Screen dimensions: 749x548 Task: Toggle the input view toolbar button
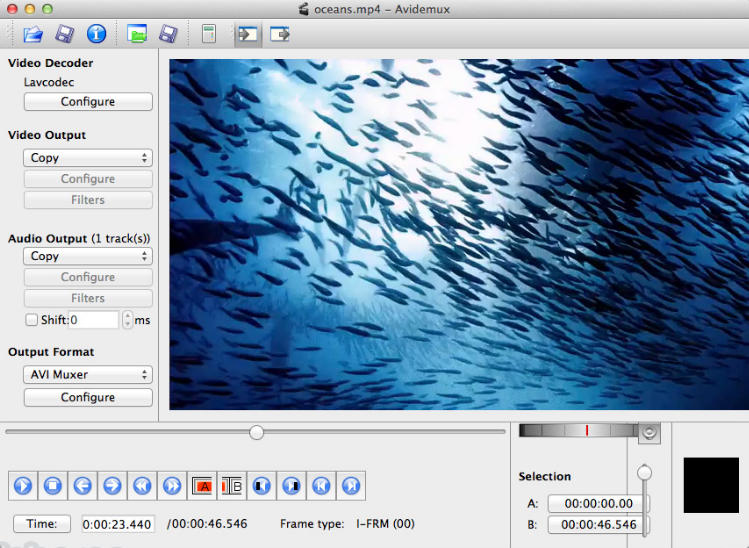pyautogui.click(x=246, y=34)
